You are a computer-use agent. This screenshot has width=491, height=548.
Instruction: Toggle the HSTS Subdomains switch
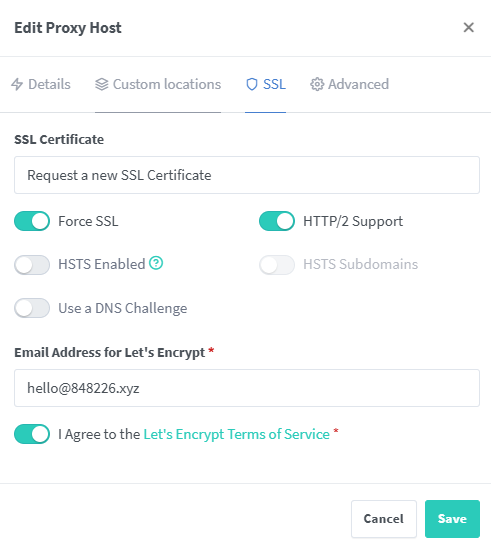tap(277, 265)
